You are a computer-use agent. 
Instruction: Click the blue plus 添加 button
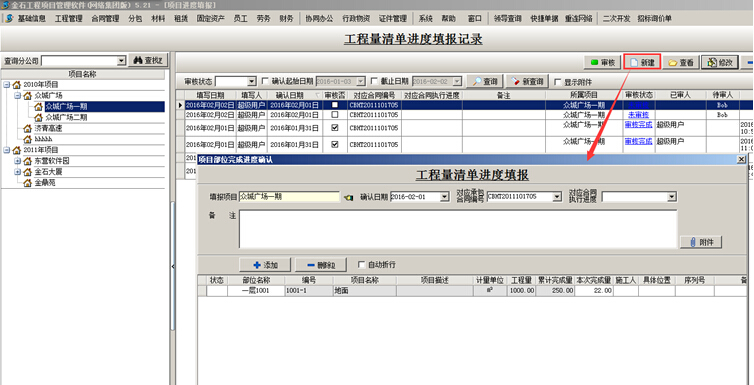[x=265, y=265]
